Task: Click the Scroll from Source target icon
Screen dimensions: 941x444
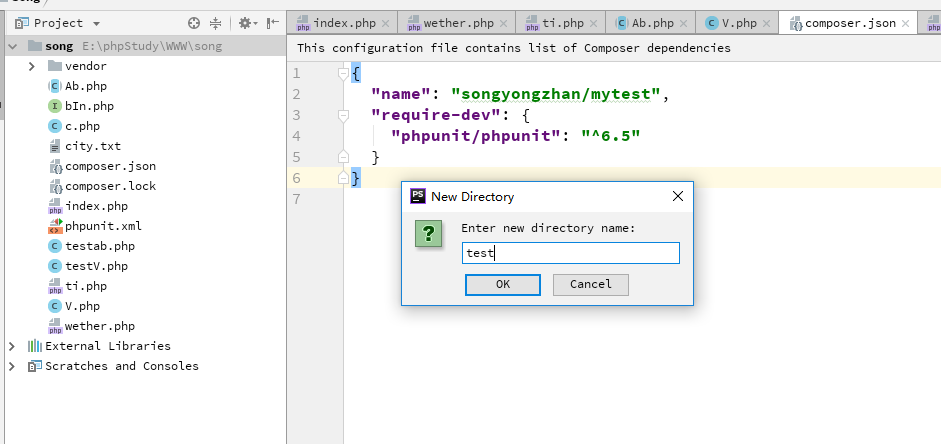Action: pos(194,23)
